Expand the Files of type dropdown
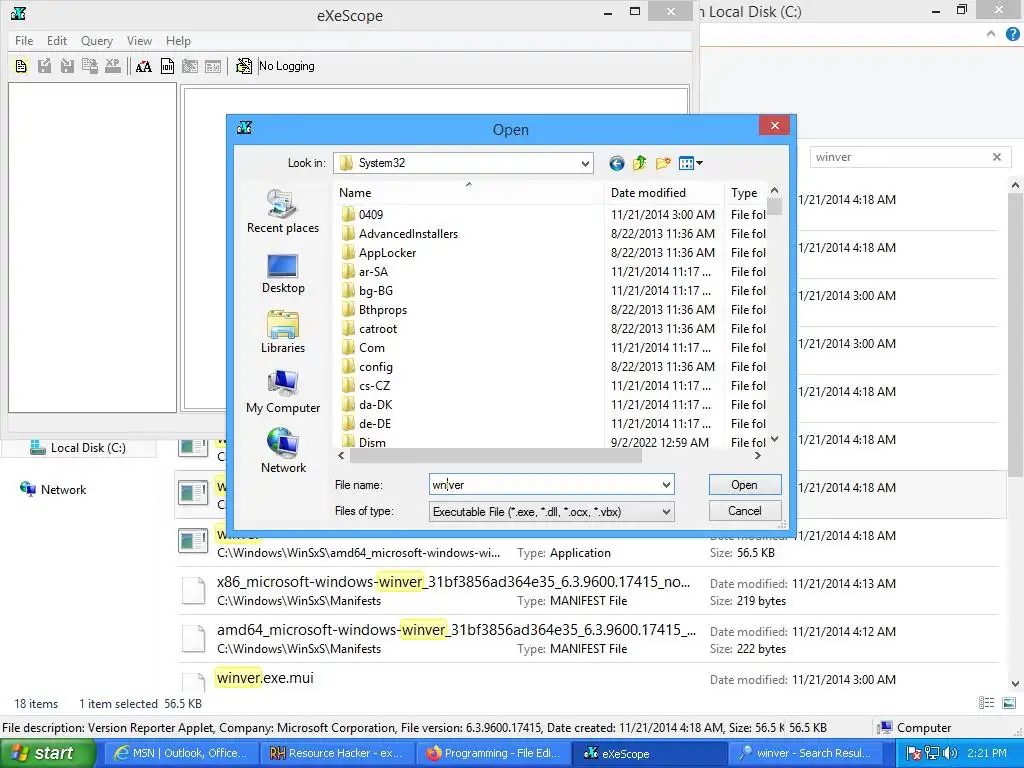The image size is (1024, 768). point(666,512)
